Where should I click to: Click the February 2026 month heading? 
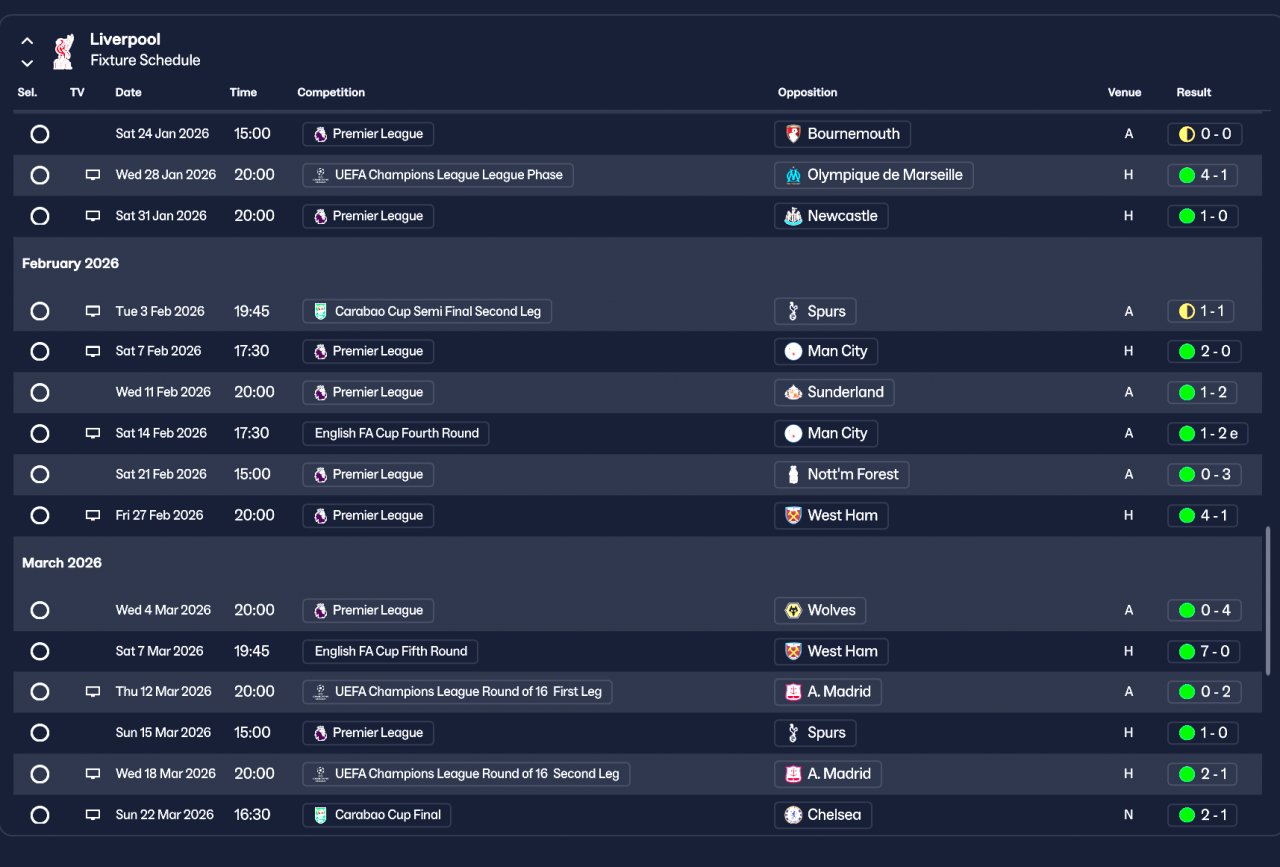point(70,264)
